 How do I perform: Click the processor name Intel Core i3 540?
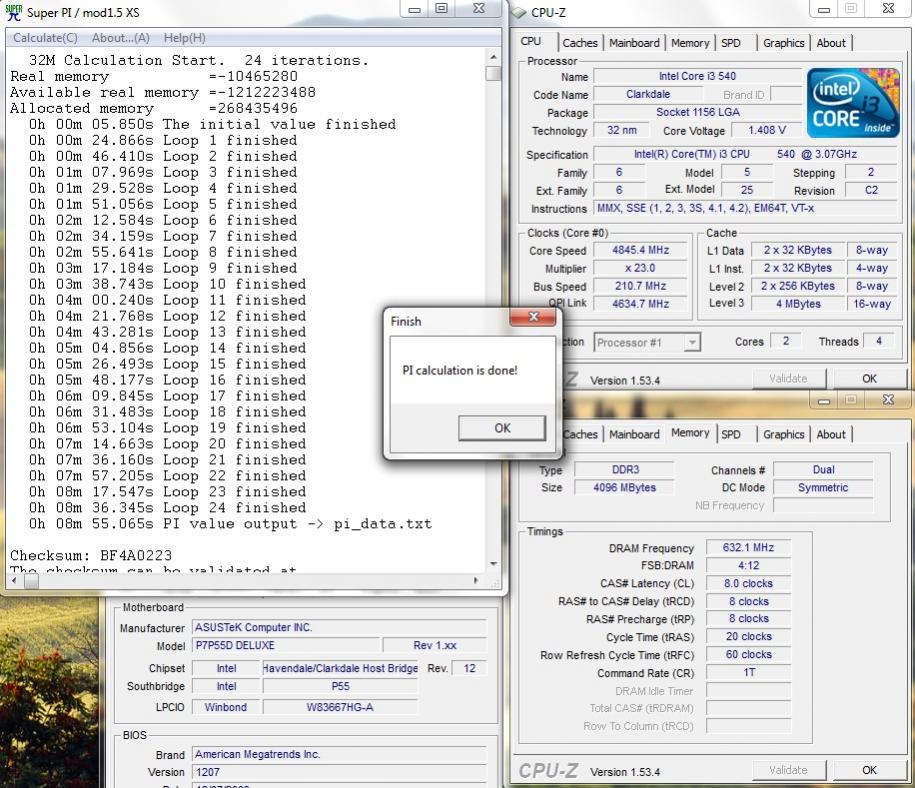[x=697, y=76]
